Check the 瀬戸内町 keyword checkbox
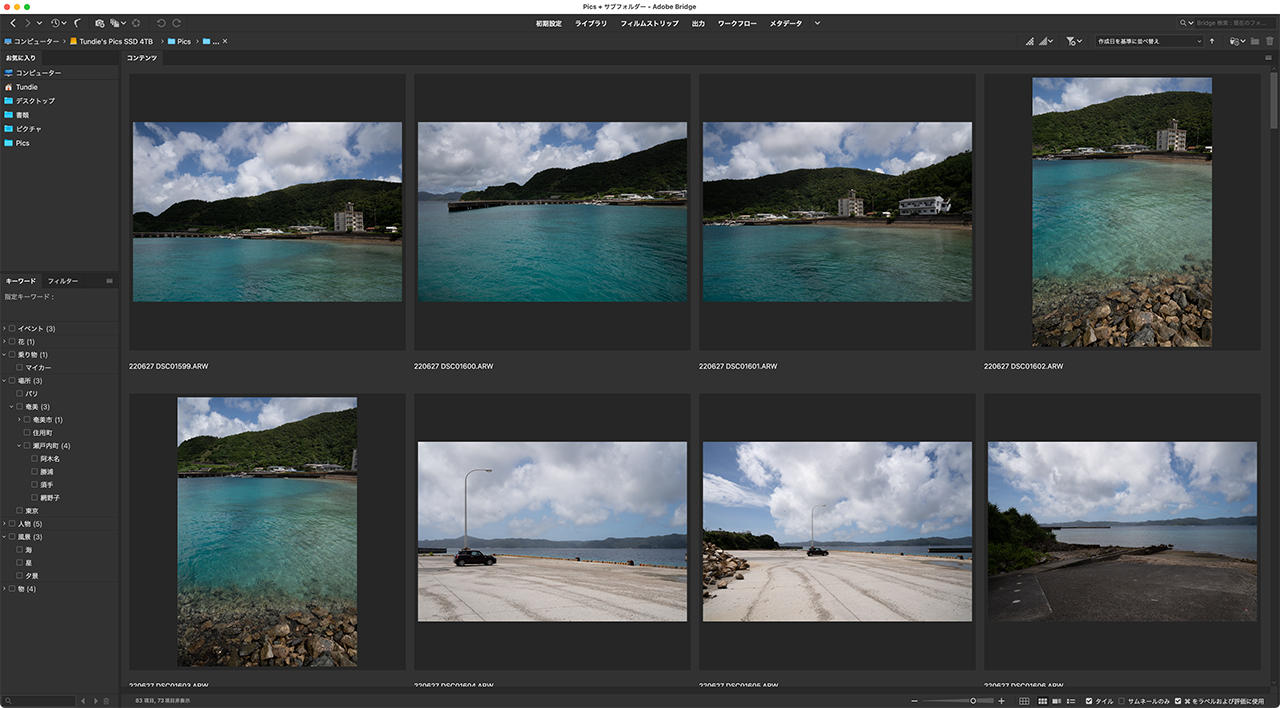Viewport: 1280px width, 708px height. [26, 446]
